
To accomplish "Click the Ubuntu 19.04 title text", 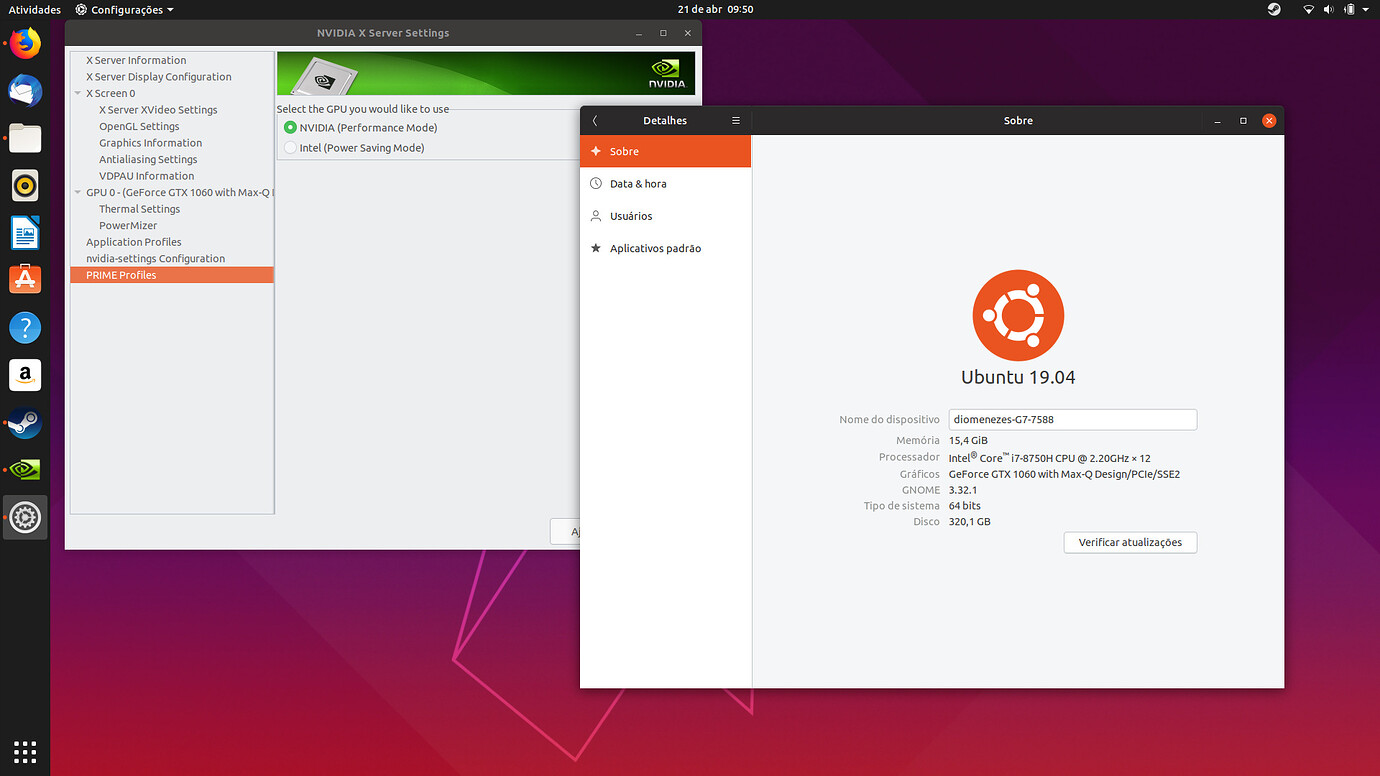I will [x=1018, y=378].
